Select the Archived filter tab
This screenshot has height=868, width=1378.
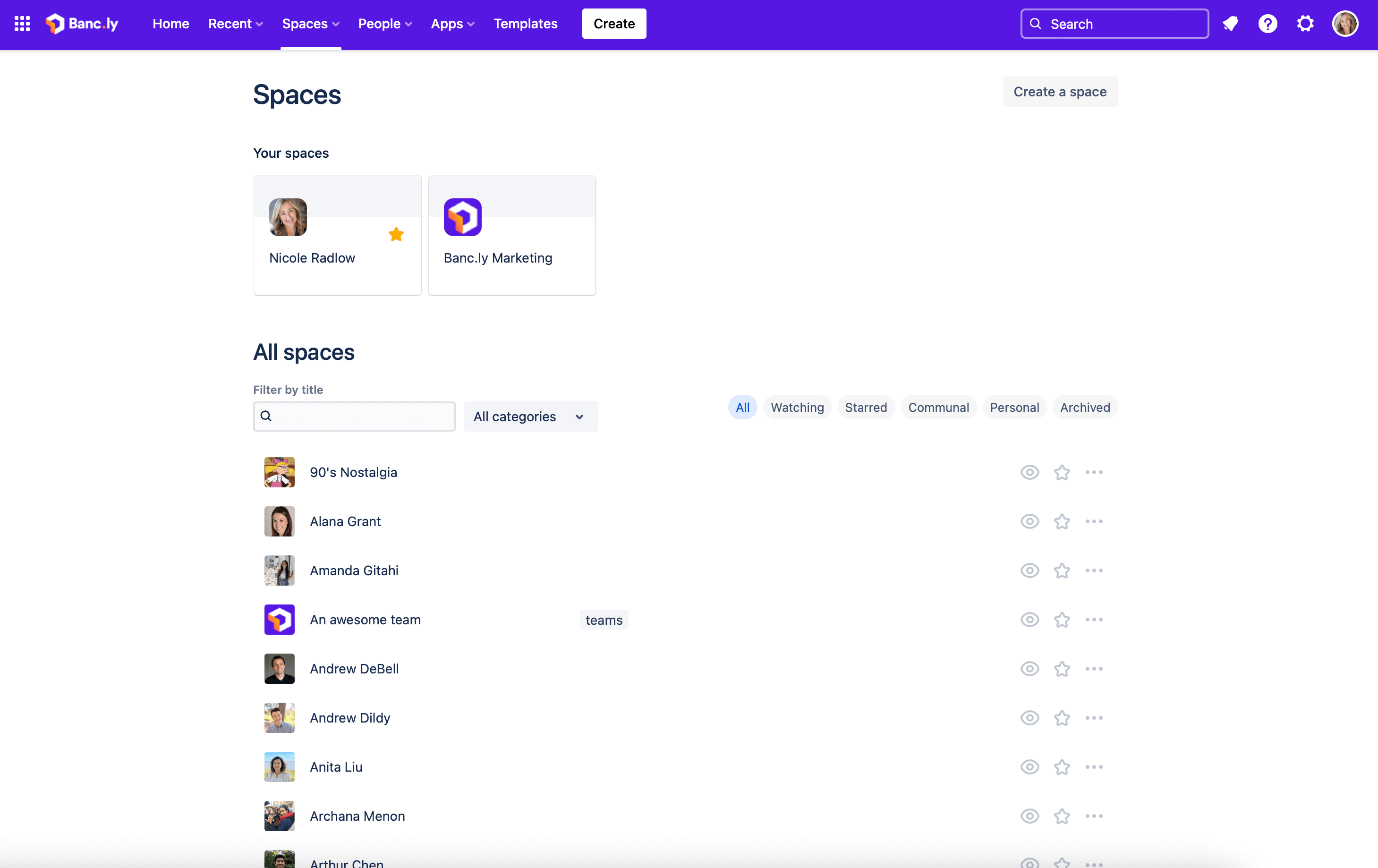[x=1084, y=406]
